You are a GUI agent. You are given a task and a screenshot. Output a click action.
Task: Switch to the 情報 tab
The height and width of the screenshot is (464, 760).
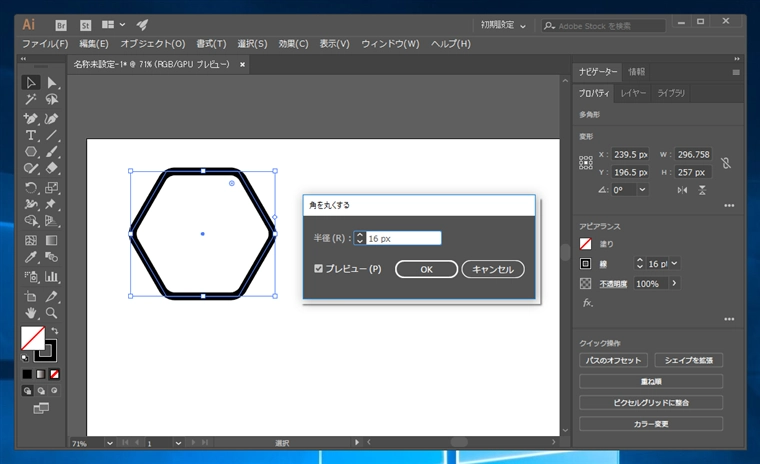(x=636, y=72)
